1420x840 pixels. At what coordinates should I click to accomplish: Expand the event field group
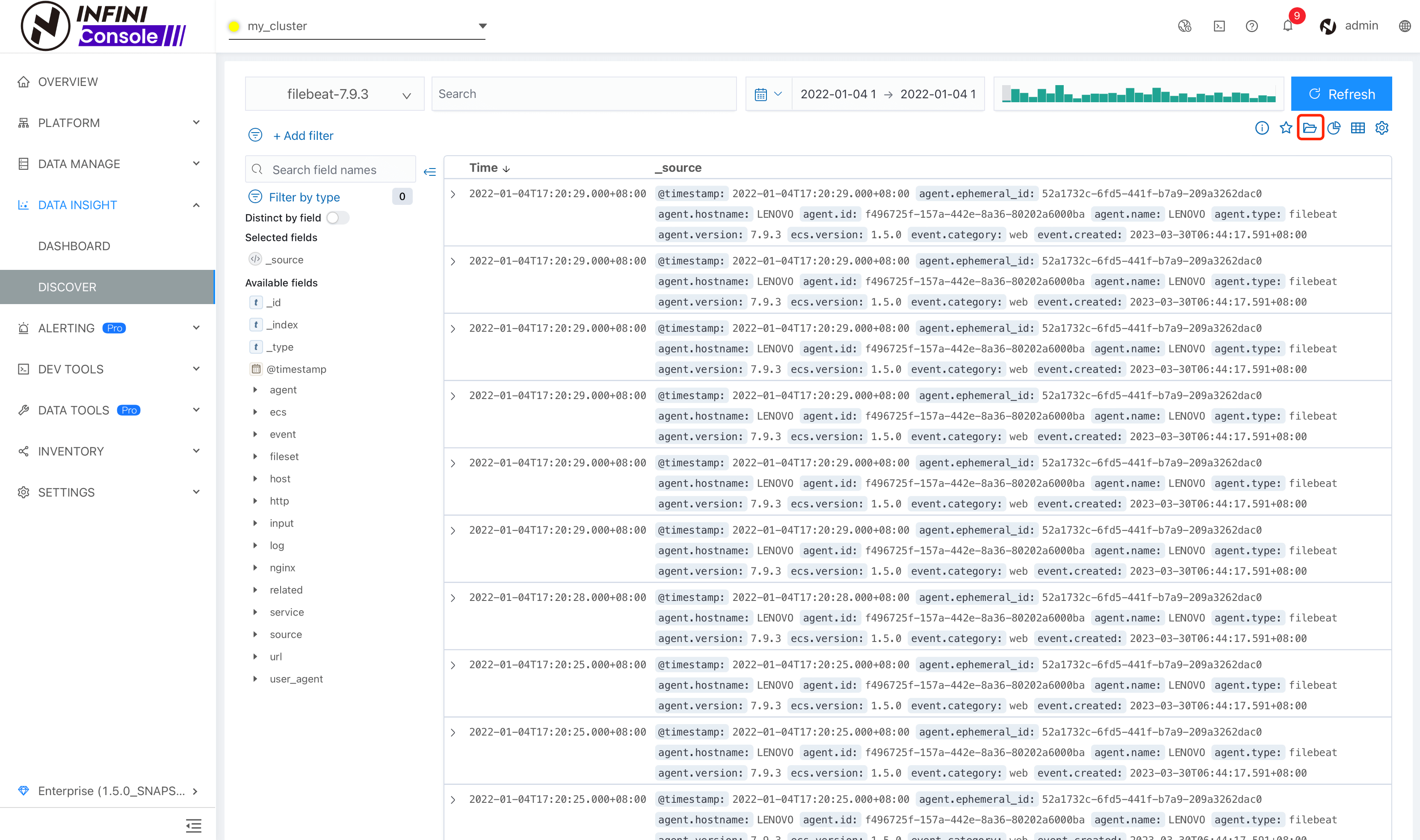[255, 434]
